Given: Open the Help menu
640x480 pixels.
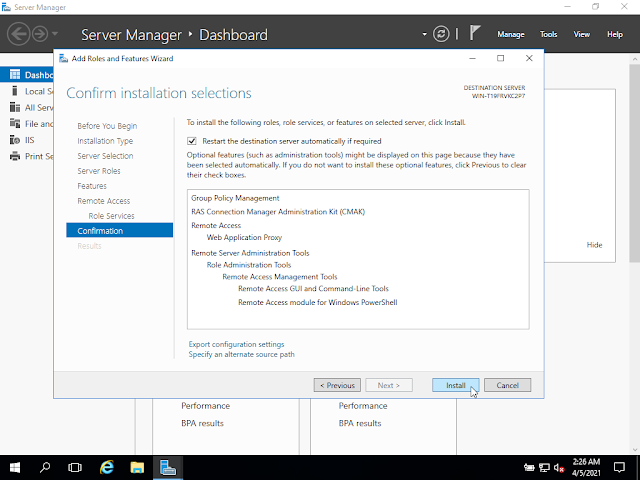Looking at the screenshot, I should tap(614, 34).
